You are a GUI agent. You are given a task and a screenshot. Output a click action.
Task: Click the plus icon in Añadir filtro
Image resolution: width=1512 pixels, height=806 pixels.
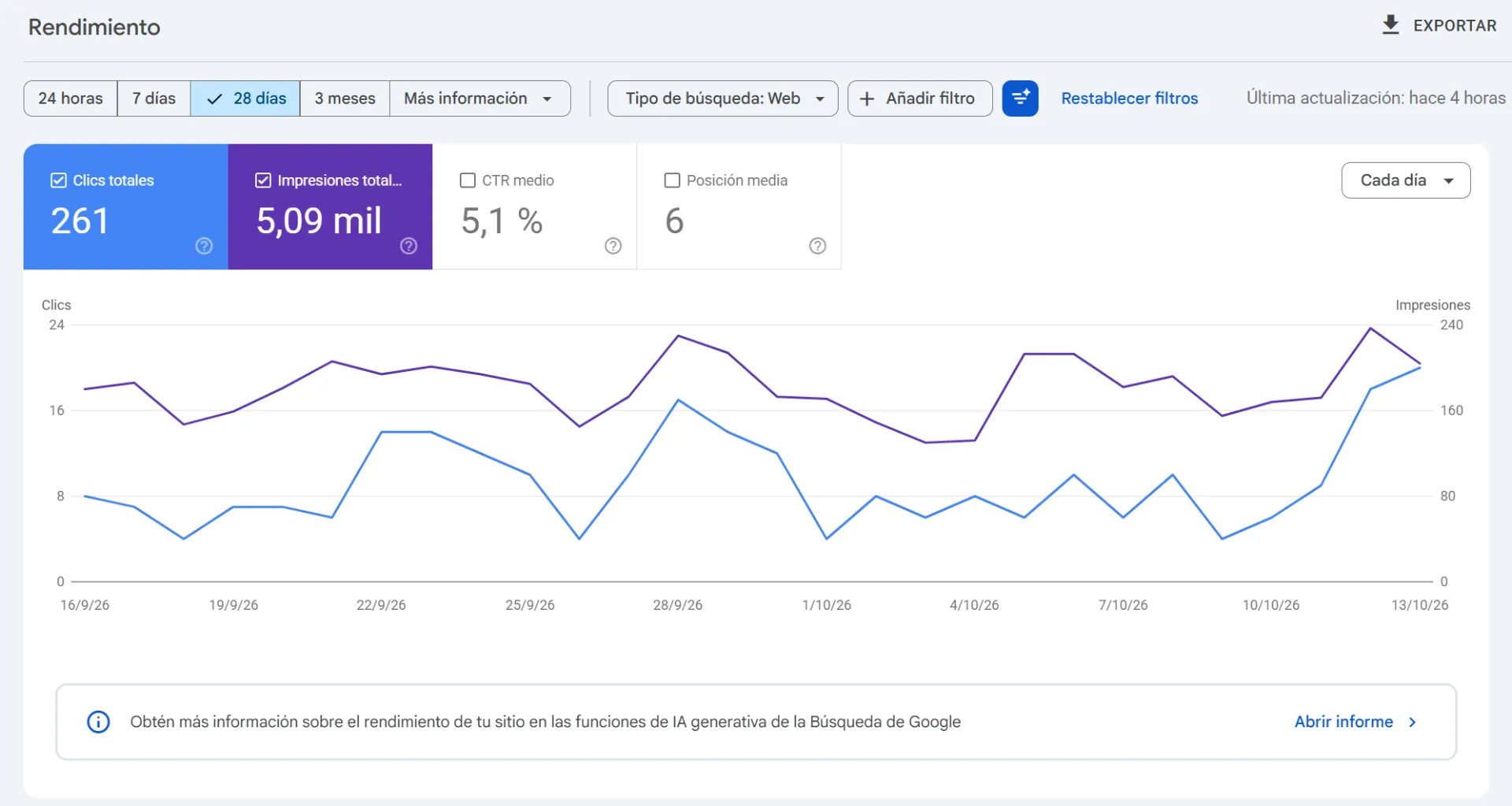[867, 98]
